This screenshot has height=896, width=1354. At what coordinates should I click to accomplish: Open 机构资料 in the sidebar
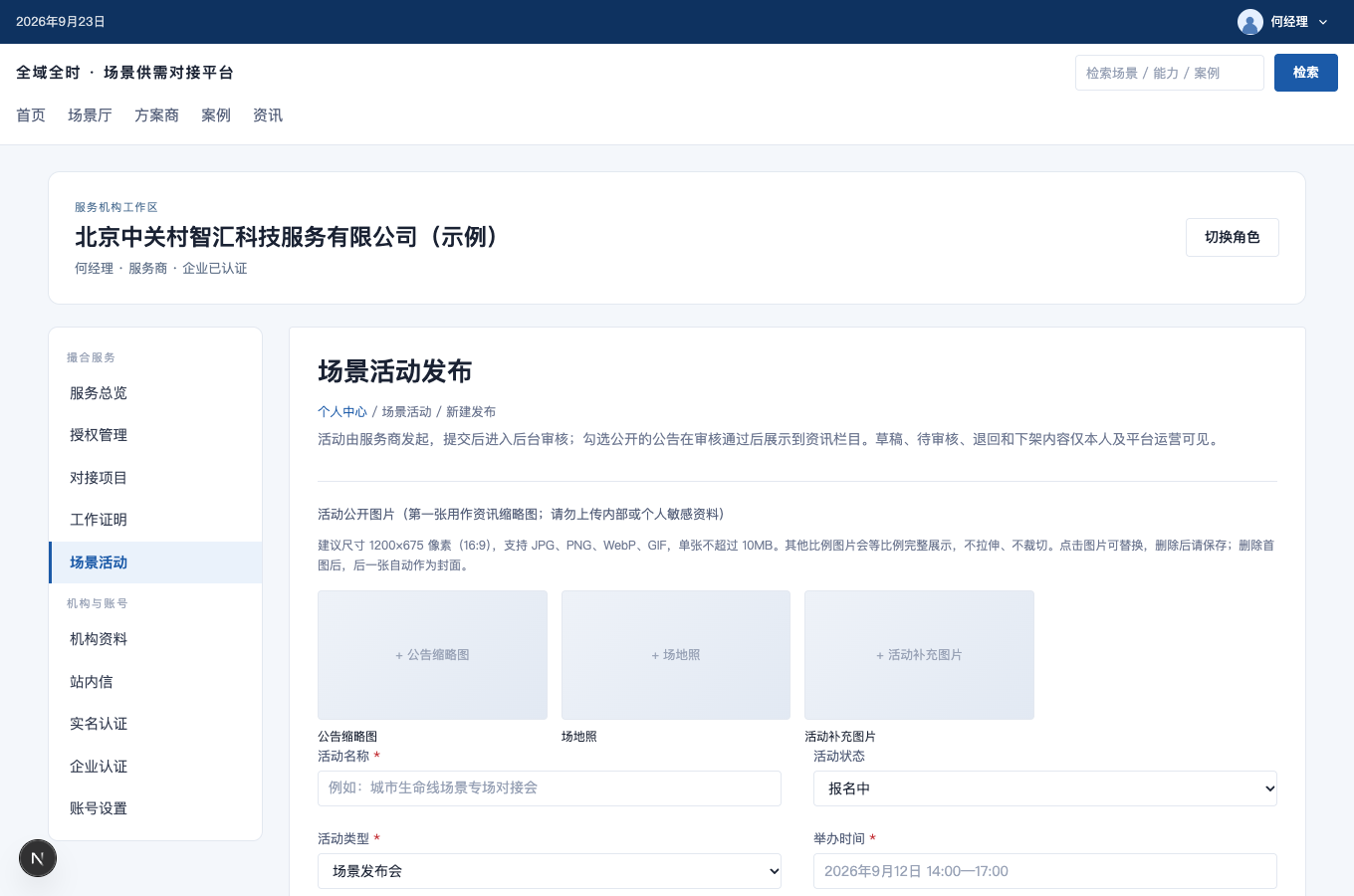pyautogui.click(x=155, y=639)
